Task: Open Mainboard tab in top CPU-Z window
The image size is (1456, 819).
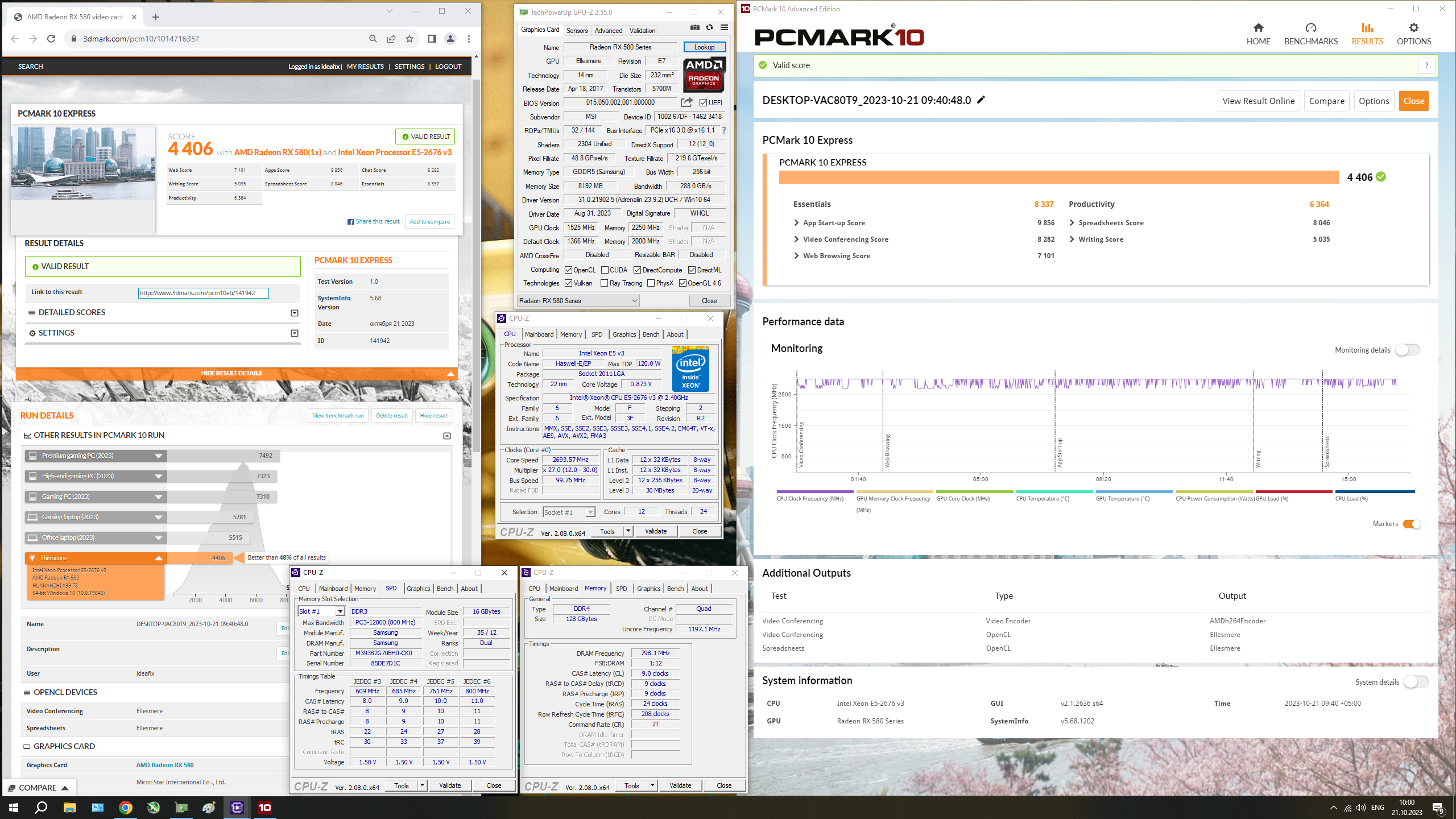Action: (539, 334)
